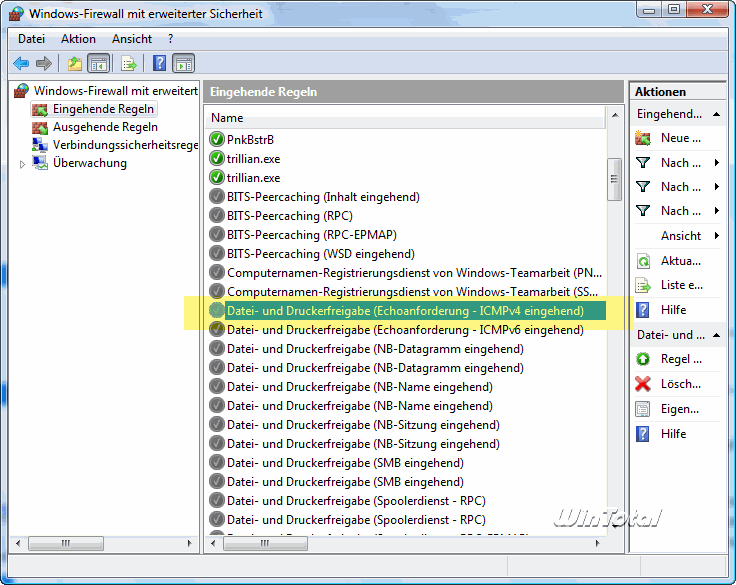
Task: Click the Aktua... refresh action link
Action: (681, 261)
